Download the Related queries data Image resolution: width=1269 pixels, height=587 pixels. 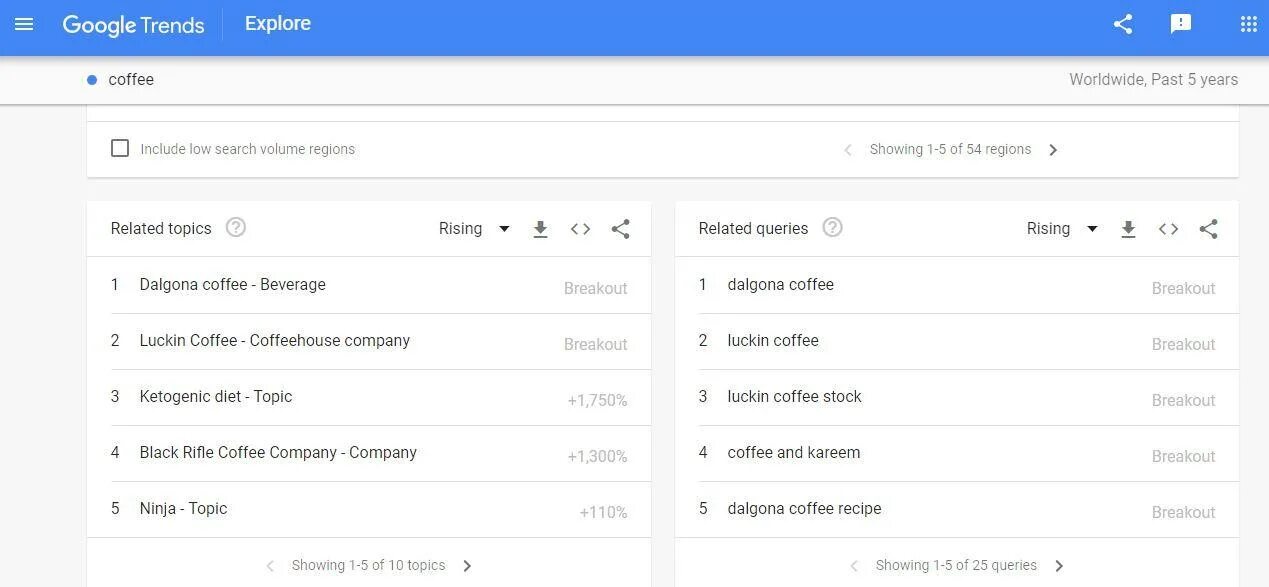click(x=1129, y=228)
